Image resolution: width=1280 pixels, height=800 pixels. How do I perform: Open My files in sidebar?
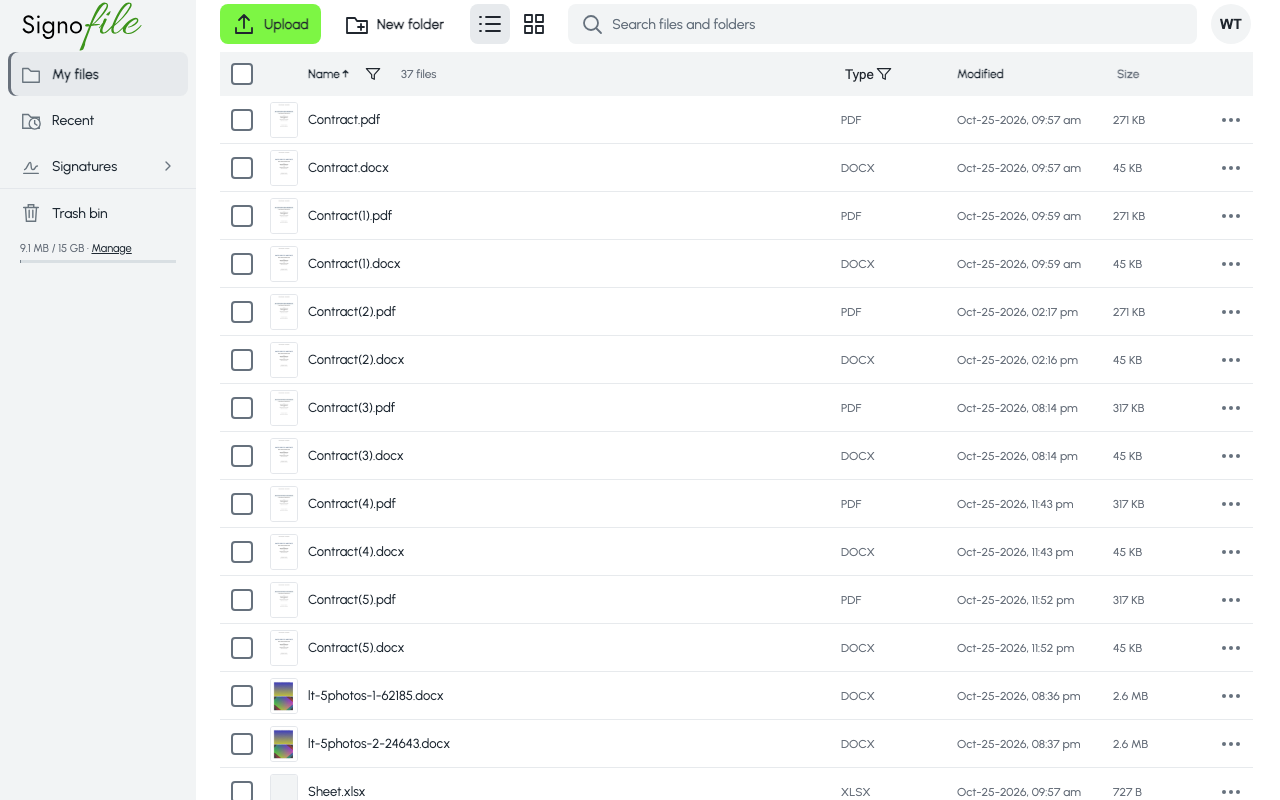pyautogui.click(x=98, y=74)
